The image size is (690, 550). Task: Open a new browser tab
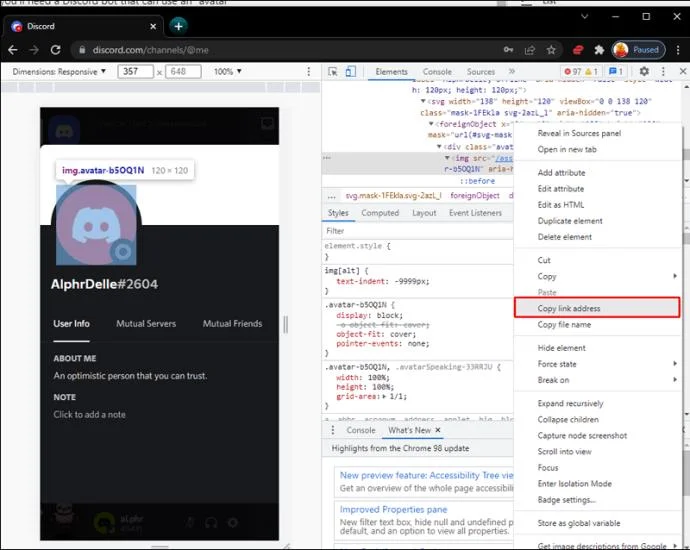point(178,26)
